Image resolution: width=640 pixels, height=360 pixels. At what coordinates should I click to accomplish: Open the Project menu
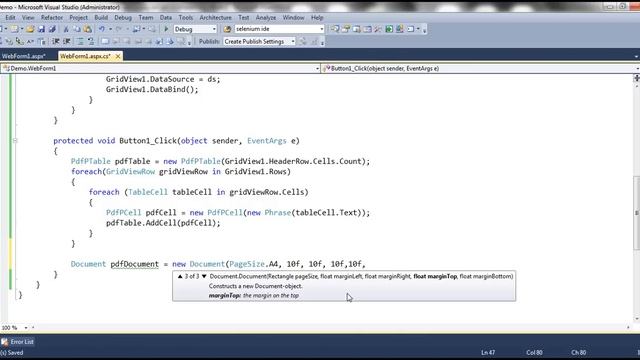(x=78, y=18)
